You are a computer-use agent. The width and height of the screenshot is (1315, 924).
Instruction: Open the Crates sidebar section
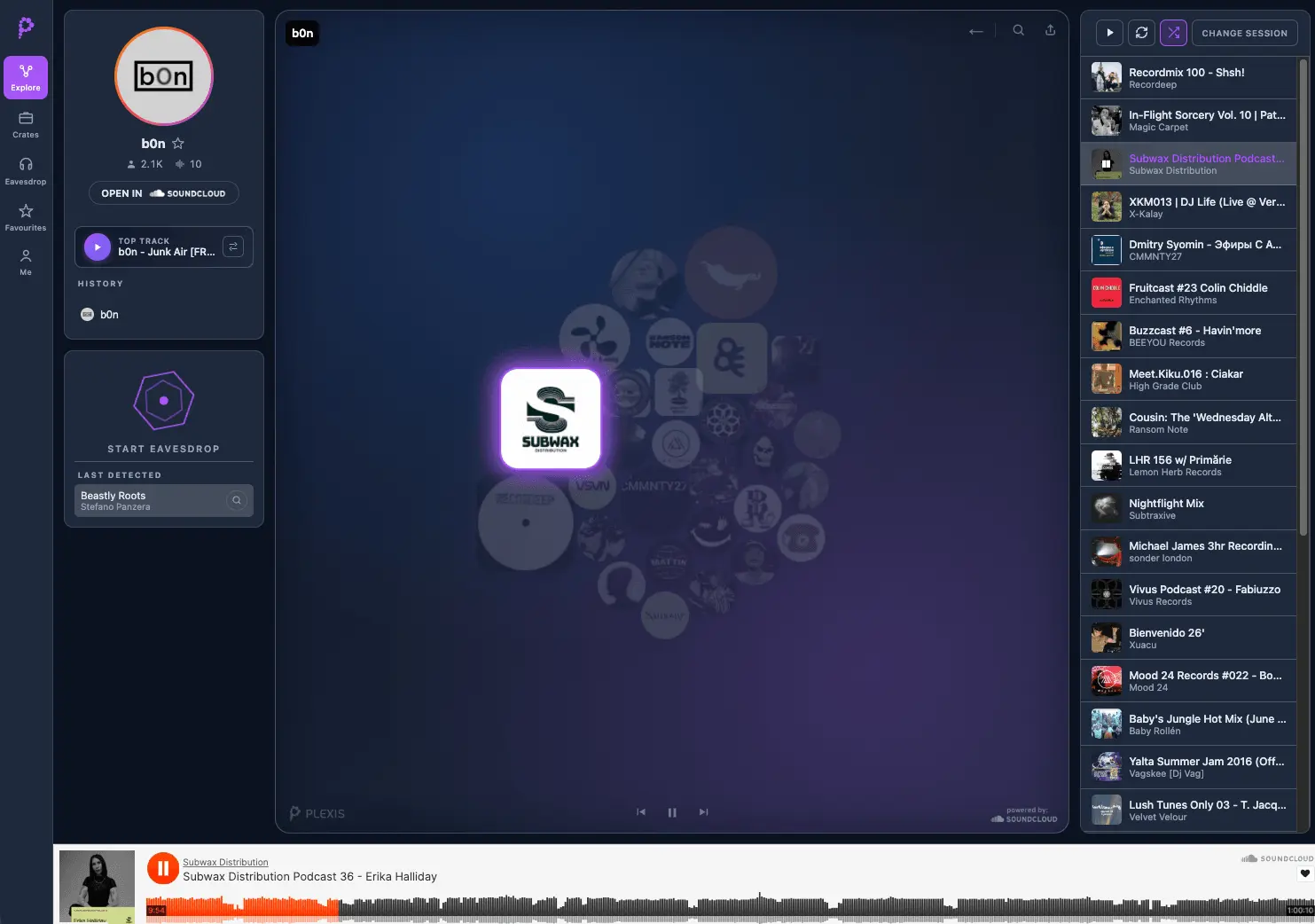26,125
